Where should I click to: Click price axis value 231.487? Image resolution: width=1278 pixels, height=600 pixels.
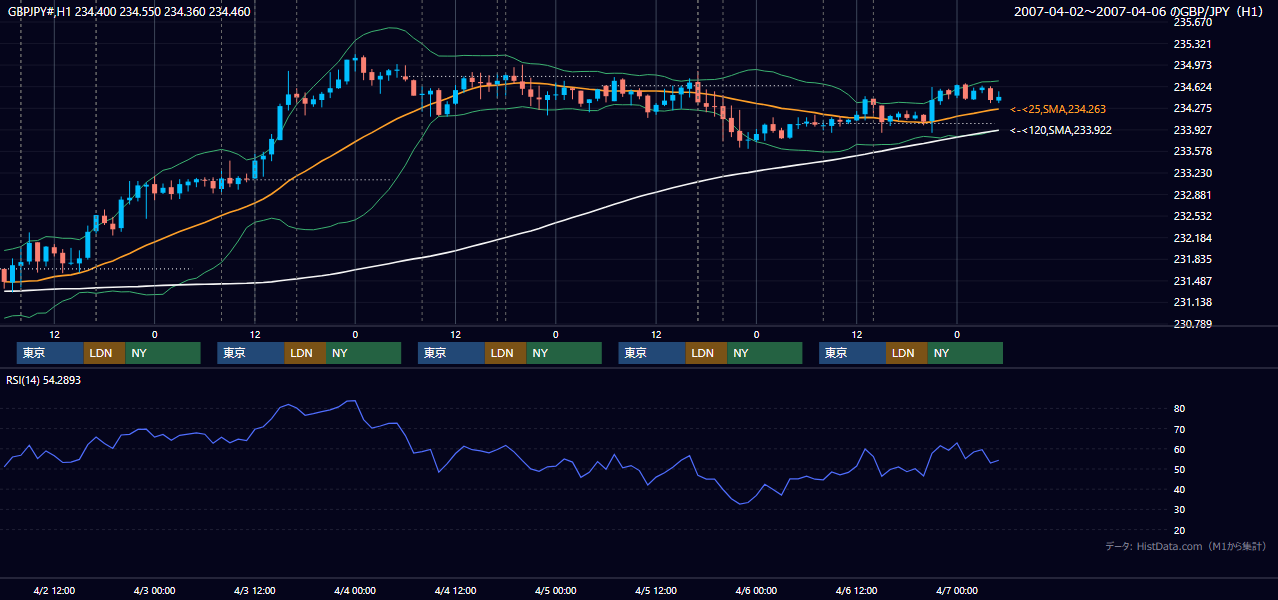click(x=1192, y=281)
